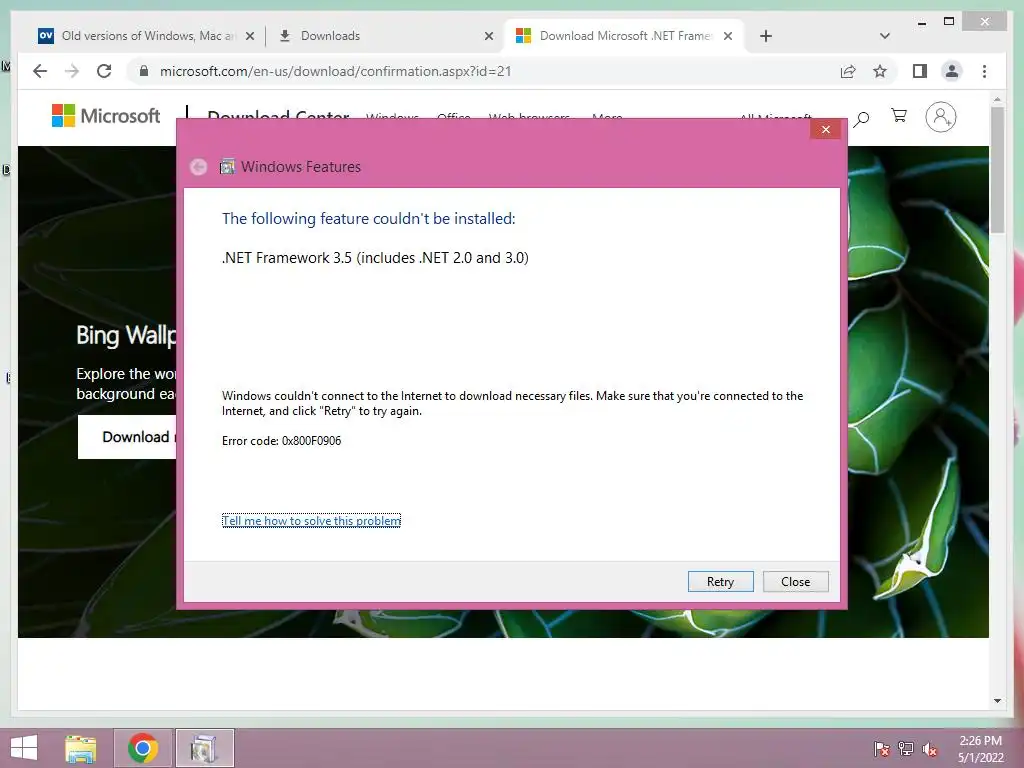This screenshot has width=1024, height=768.
Task: Open Chrome tab search chevron
Action: coord(885,36)
